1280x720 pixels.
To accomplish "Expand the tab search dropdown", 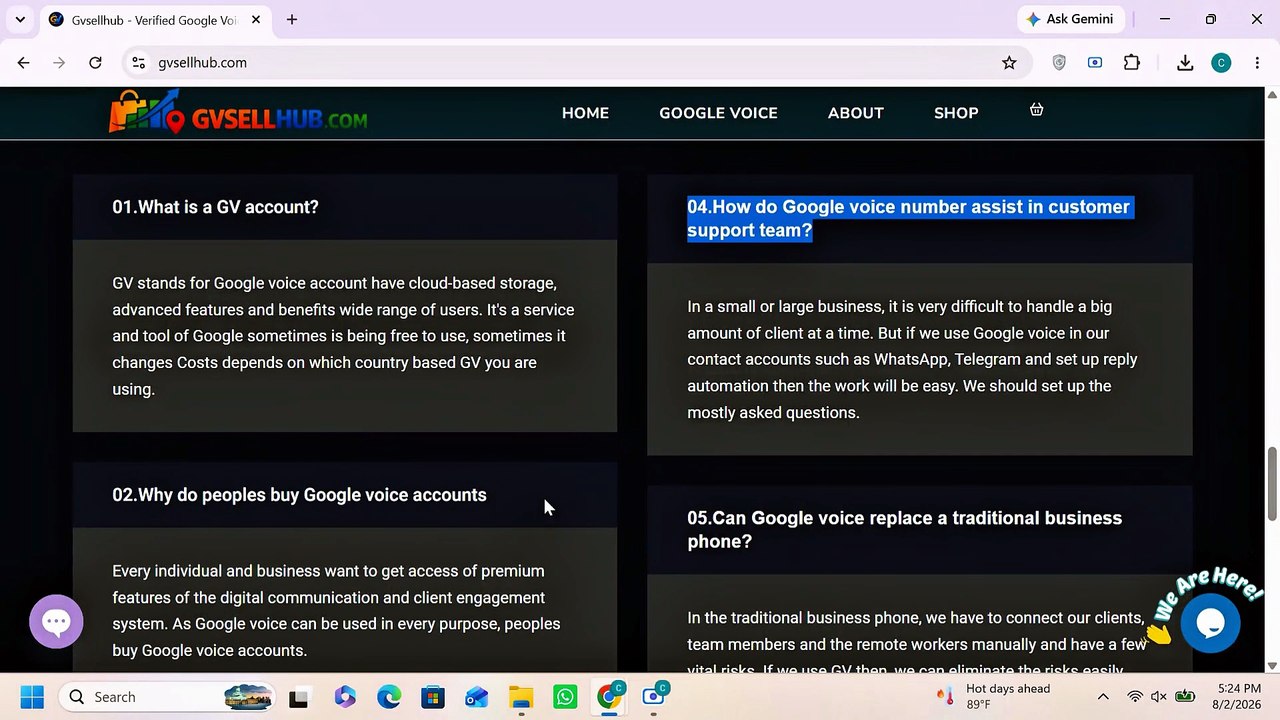I will pyautogui.click(x=20, y=19).
